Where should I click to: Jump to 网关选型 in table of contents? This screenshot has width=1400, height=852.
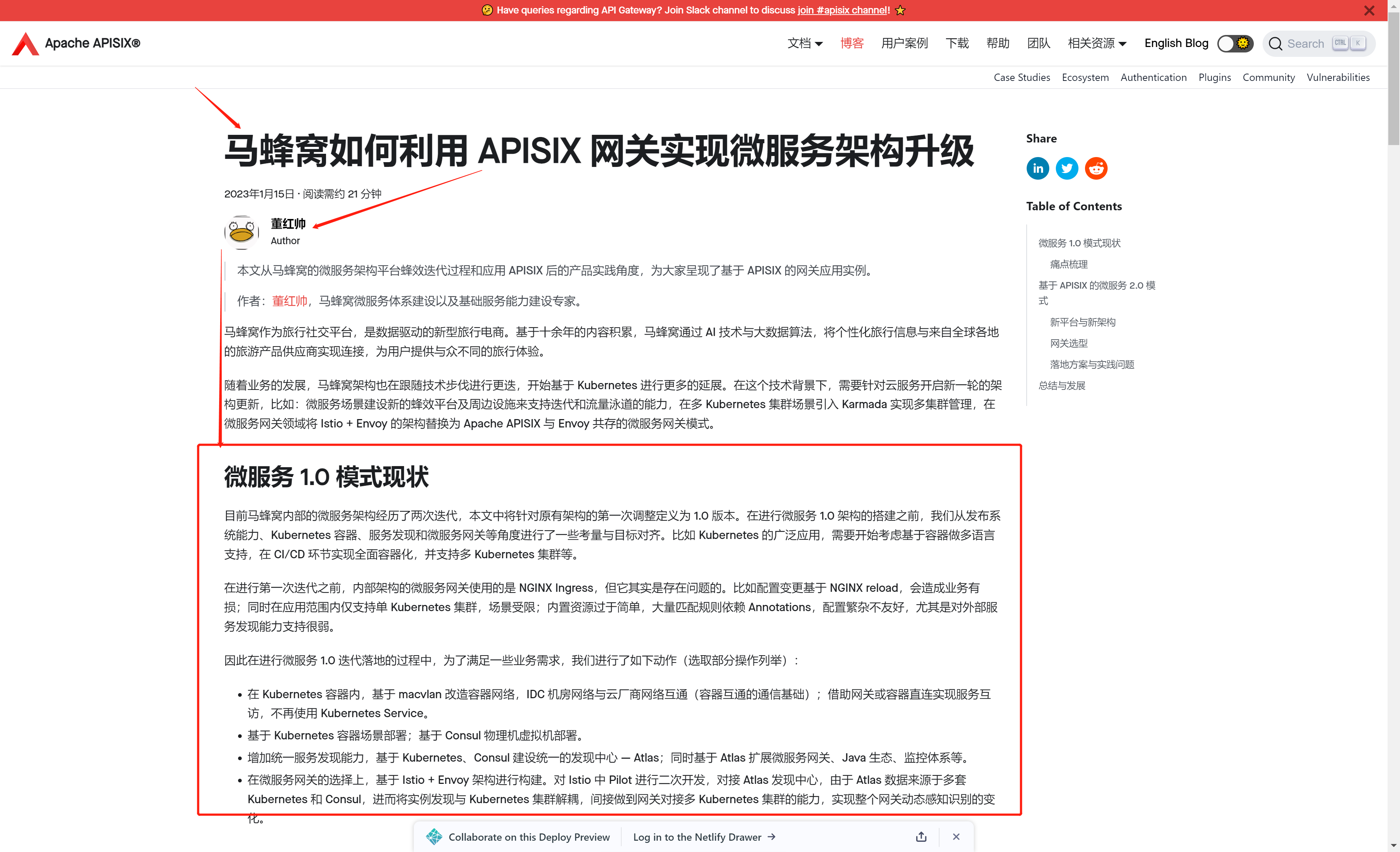click(1068, 343)
